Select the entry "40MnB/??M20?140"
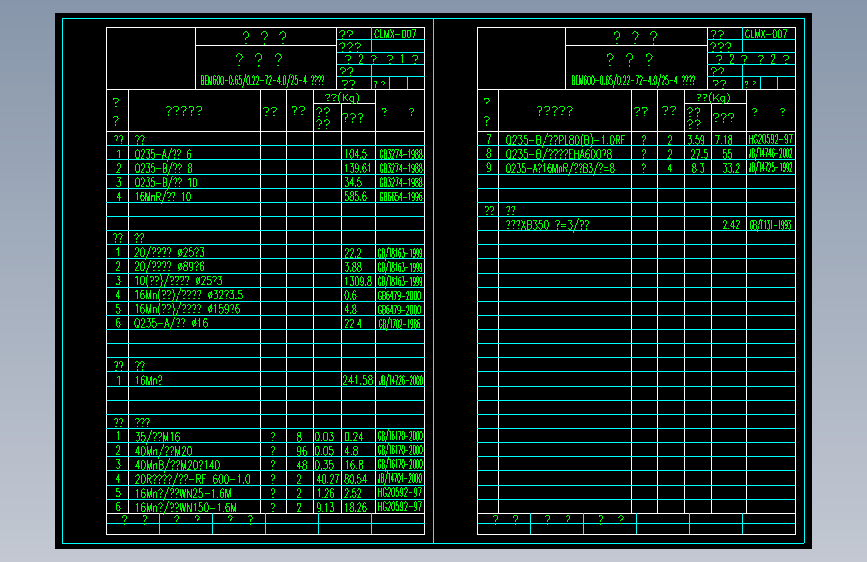867x562 pixels. click(177, 465)
